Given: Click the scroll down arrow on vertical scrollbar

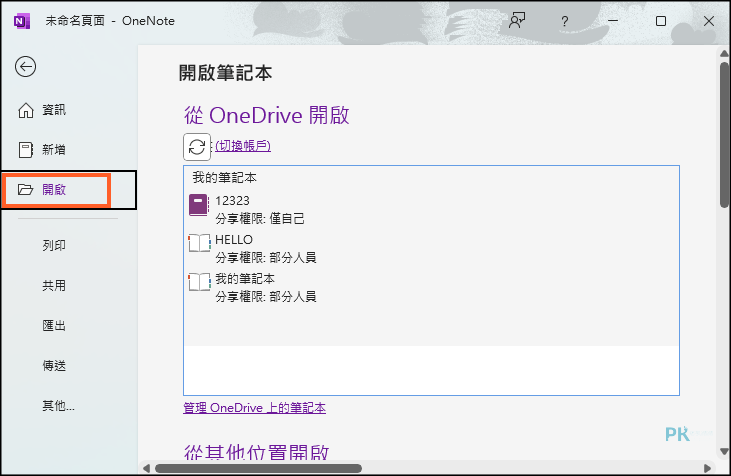Looking at the screenshot, I should (x=724, y=451).
